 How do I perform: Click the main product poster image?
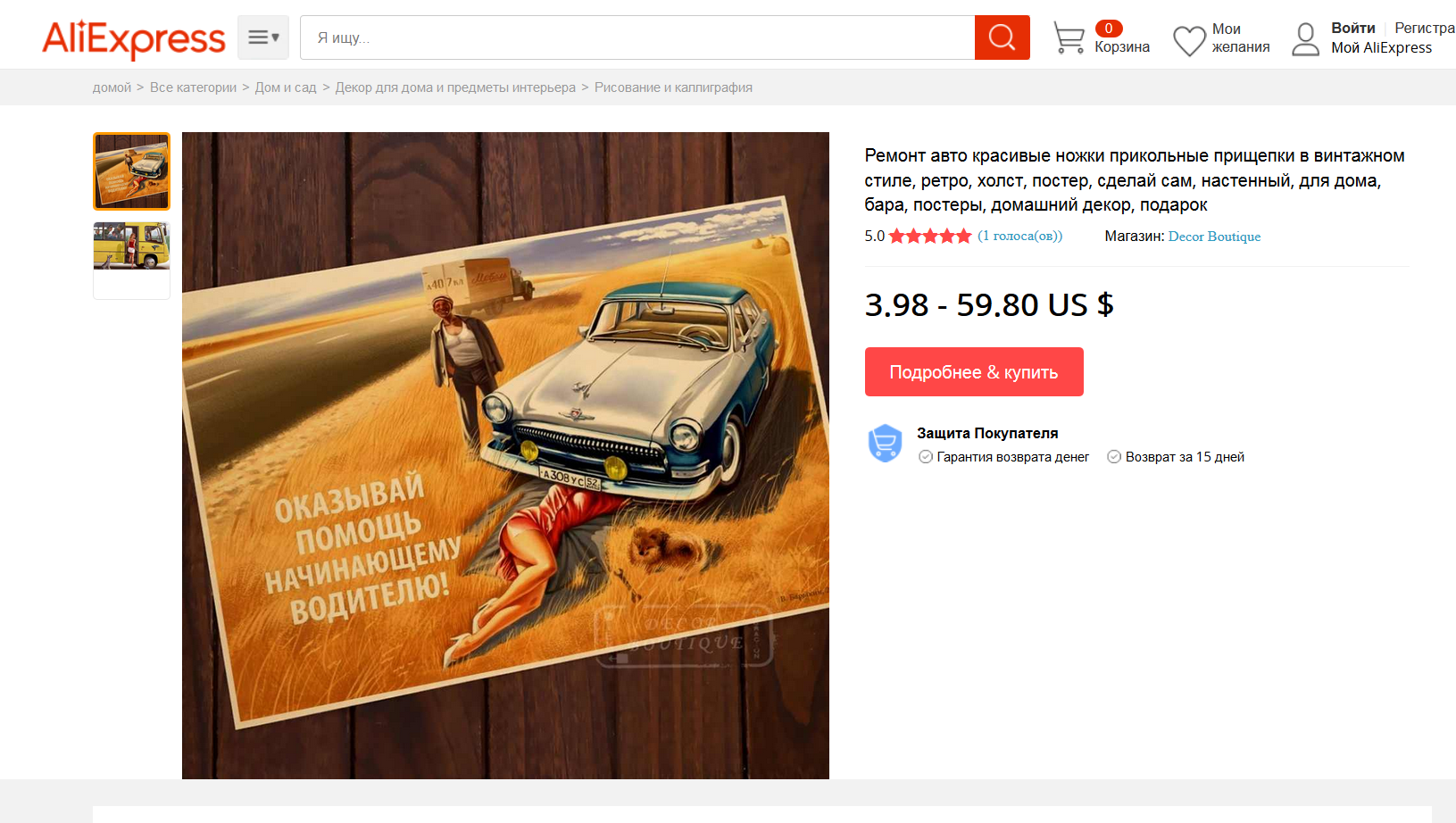click(505, 455)
